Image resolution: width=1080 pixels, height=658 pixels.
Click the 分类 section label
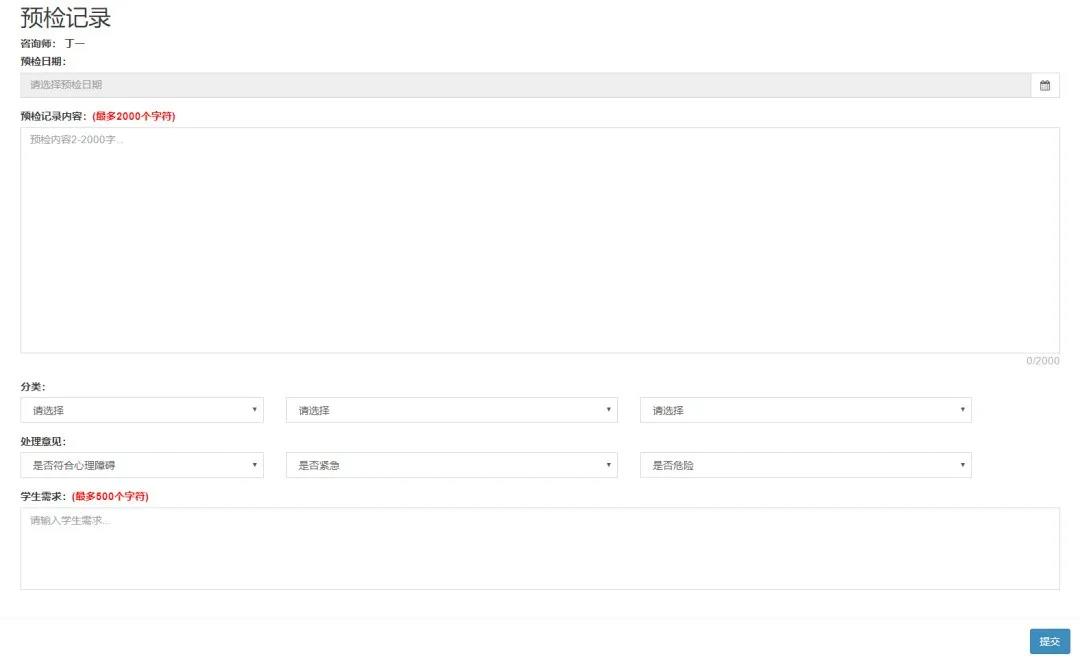(x=32, y=387)
